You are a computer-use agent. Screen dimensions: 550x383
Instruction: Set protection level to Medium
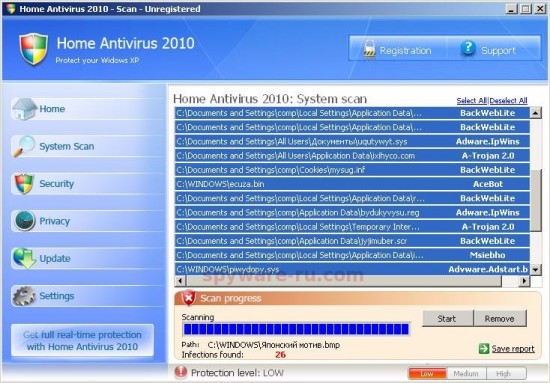point(466,374)
